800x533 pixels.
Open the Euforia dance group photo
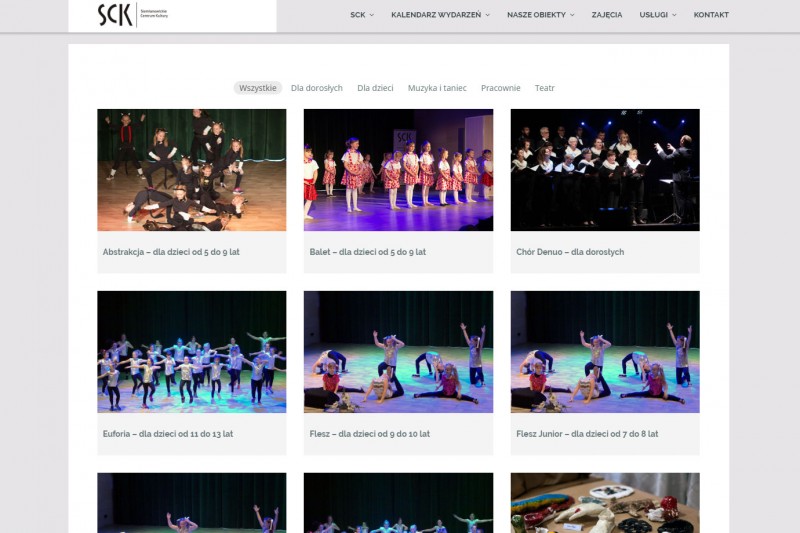tap(192, 352)
